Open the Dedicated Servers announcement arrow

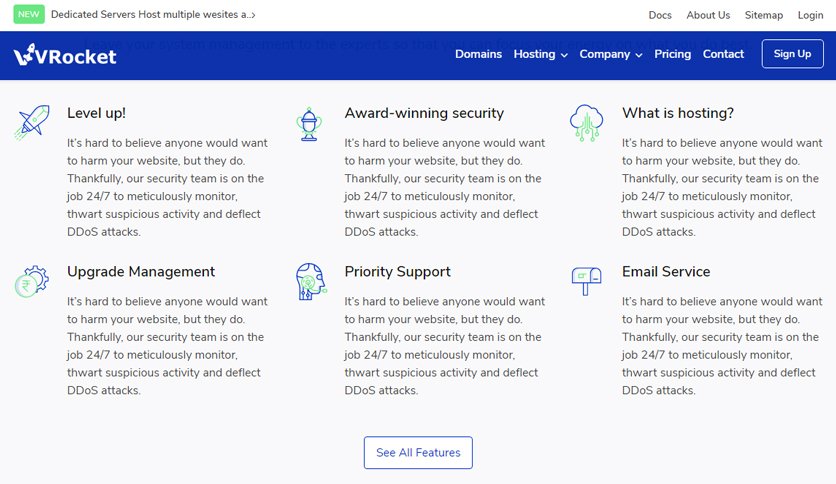(x=253, y=15)
